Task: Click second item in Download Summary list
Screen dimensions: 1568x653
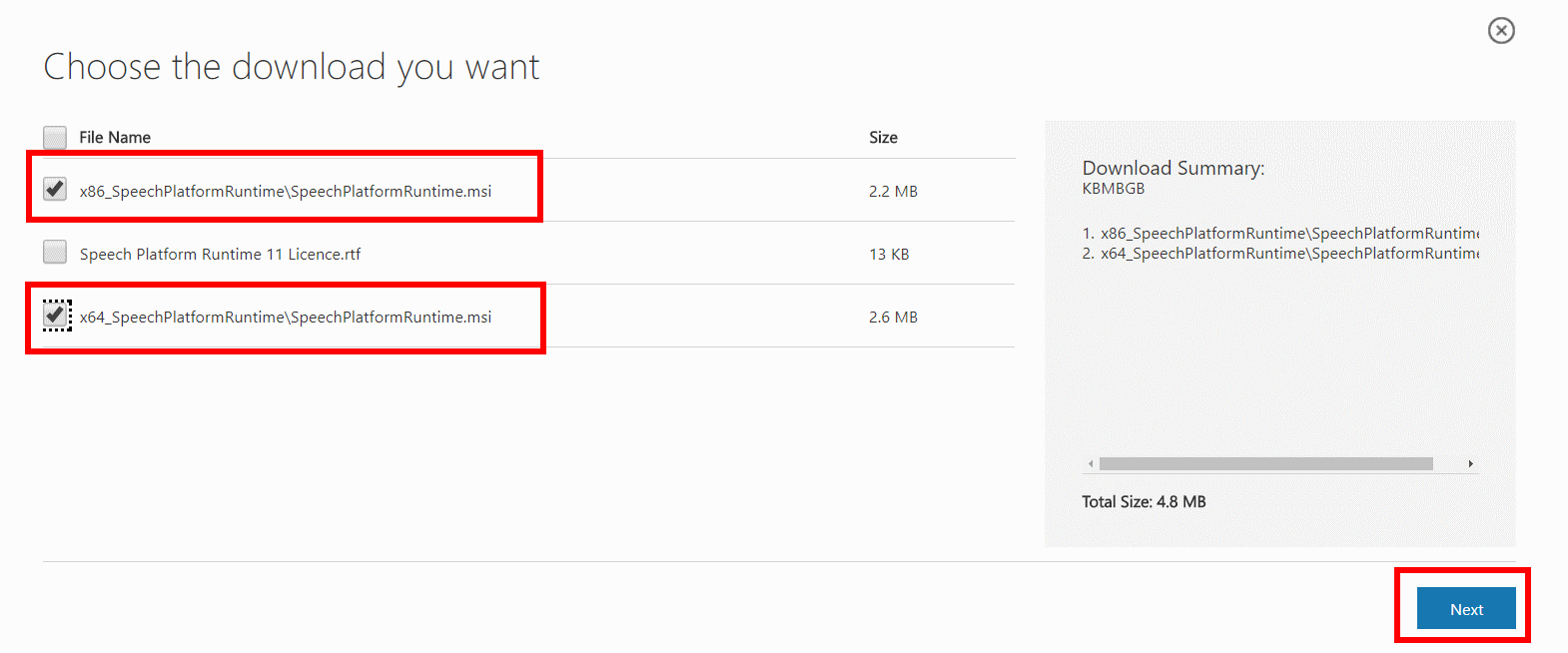Action: 1280,253
